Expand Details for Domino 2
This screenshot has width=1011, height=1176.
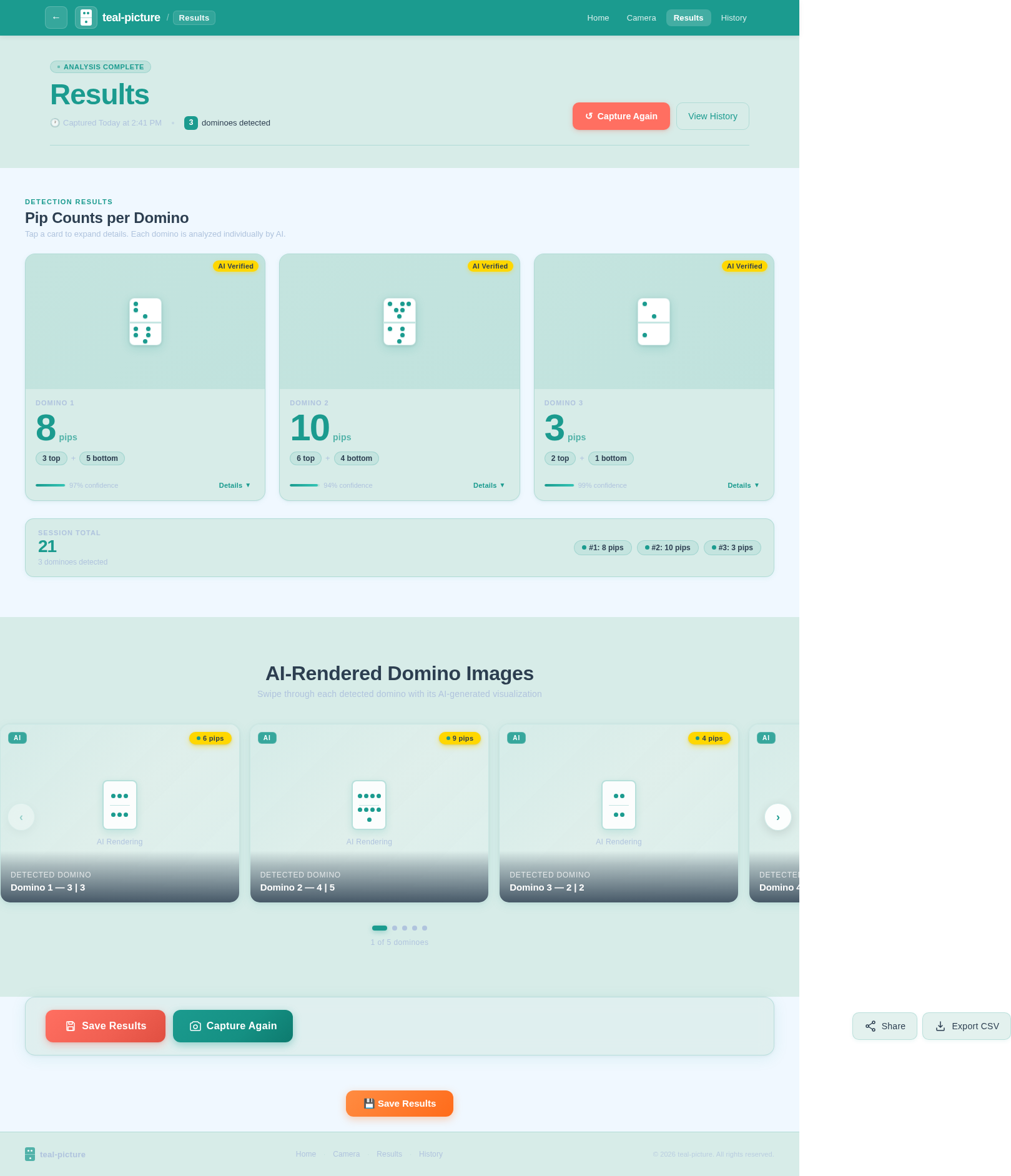tap(489, 485)
